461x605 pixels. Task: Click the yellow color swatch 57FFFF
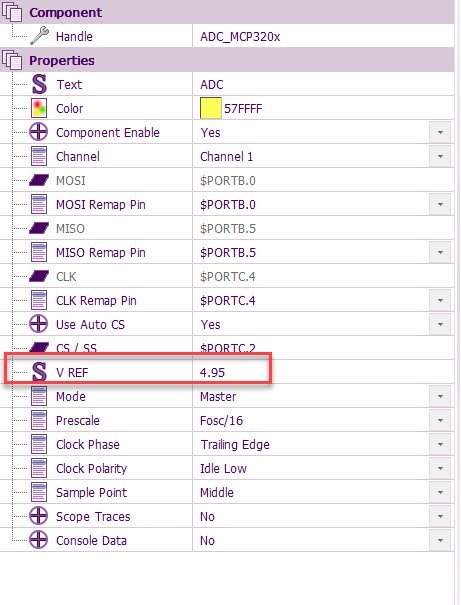(x=211, y=108)
